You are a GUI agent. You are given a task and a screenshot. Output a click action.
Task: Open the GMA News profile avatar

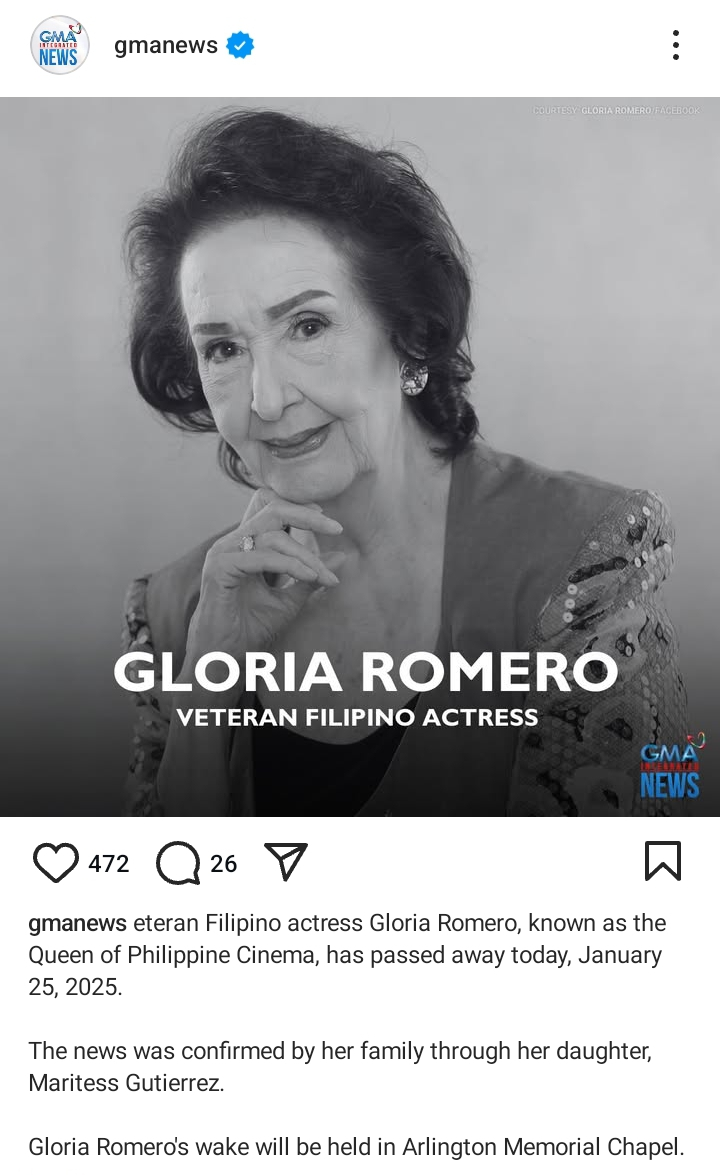pos(59,46)
